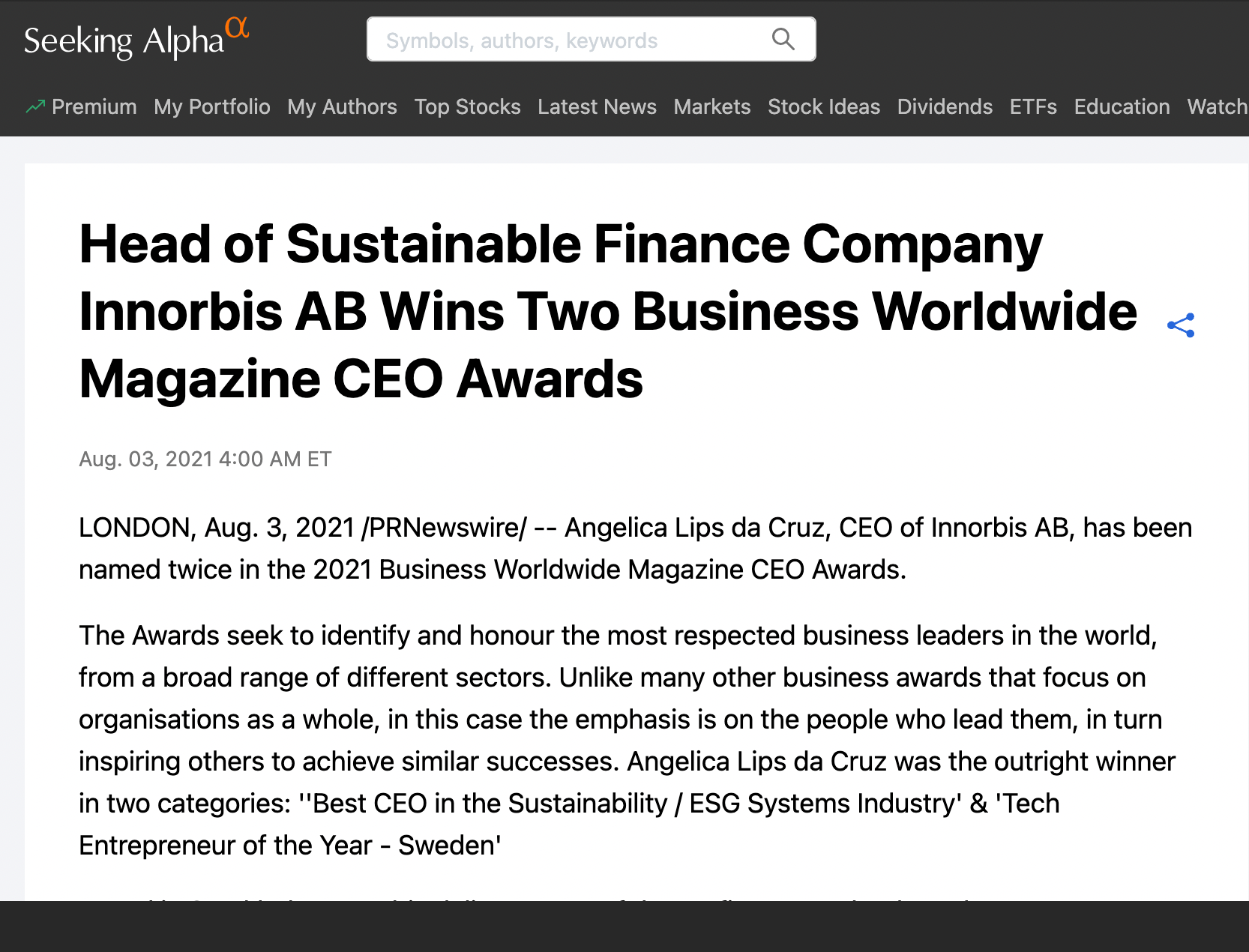The image size is (1249, 952).
Task: Click the green trending arrow next to Premium
Action: tap(34, 106)
